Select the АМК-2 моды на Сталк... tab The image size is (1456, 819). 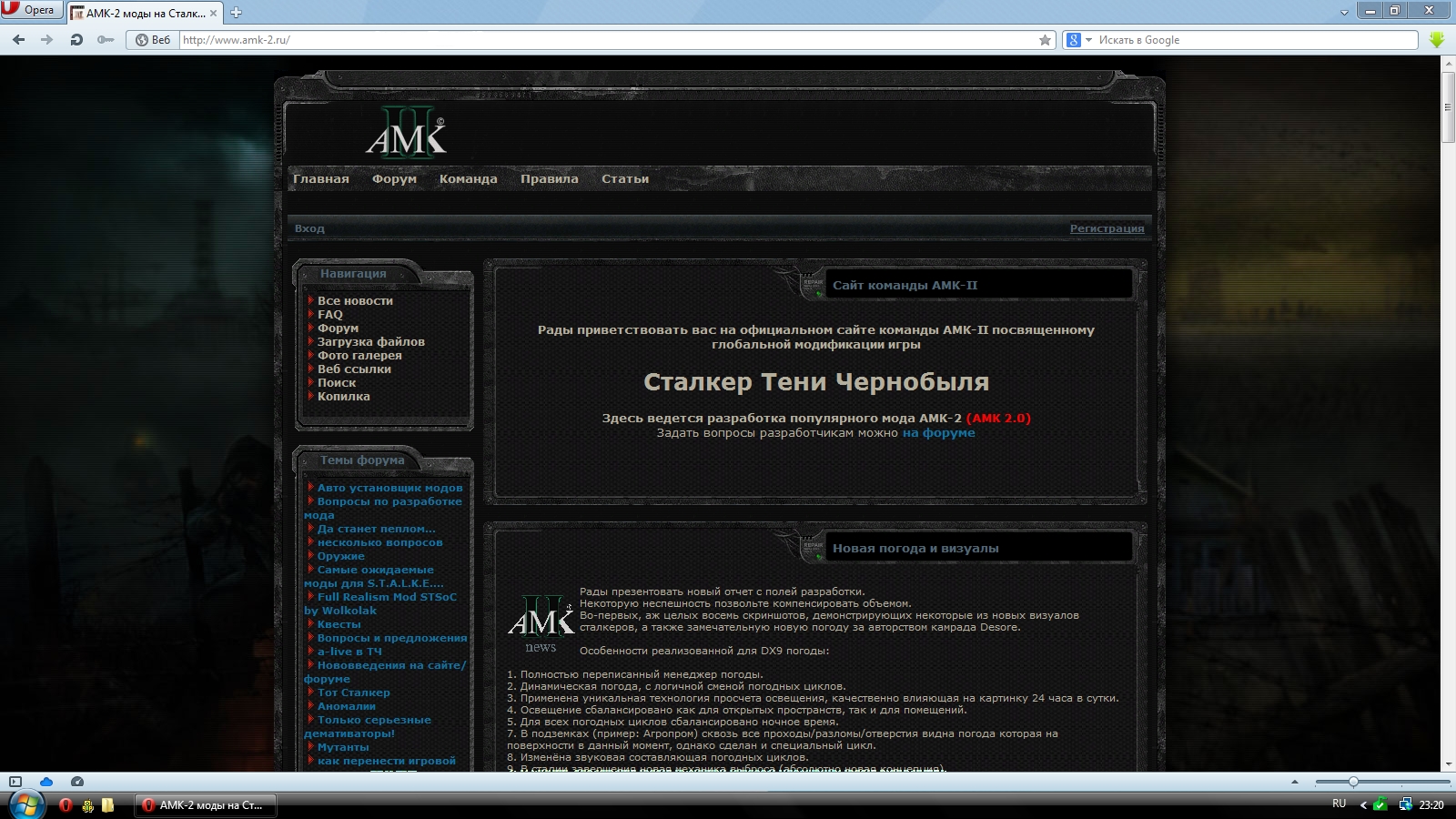click(x=145, y=14)
